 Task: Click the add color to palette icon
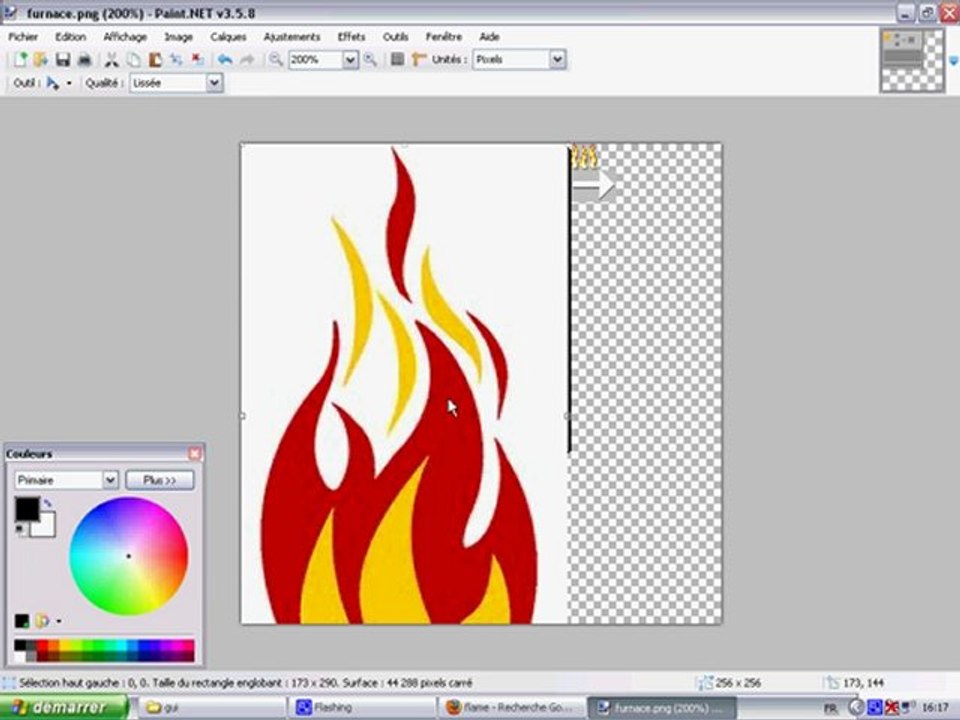click(22, 621)
